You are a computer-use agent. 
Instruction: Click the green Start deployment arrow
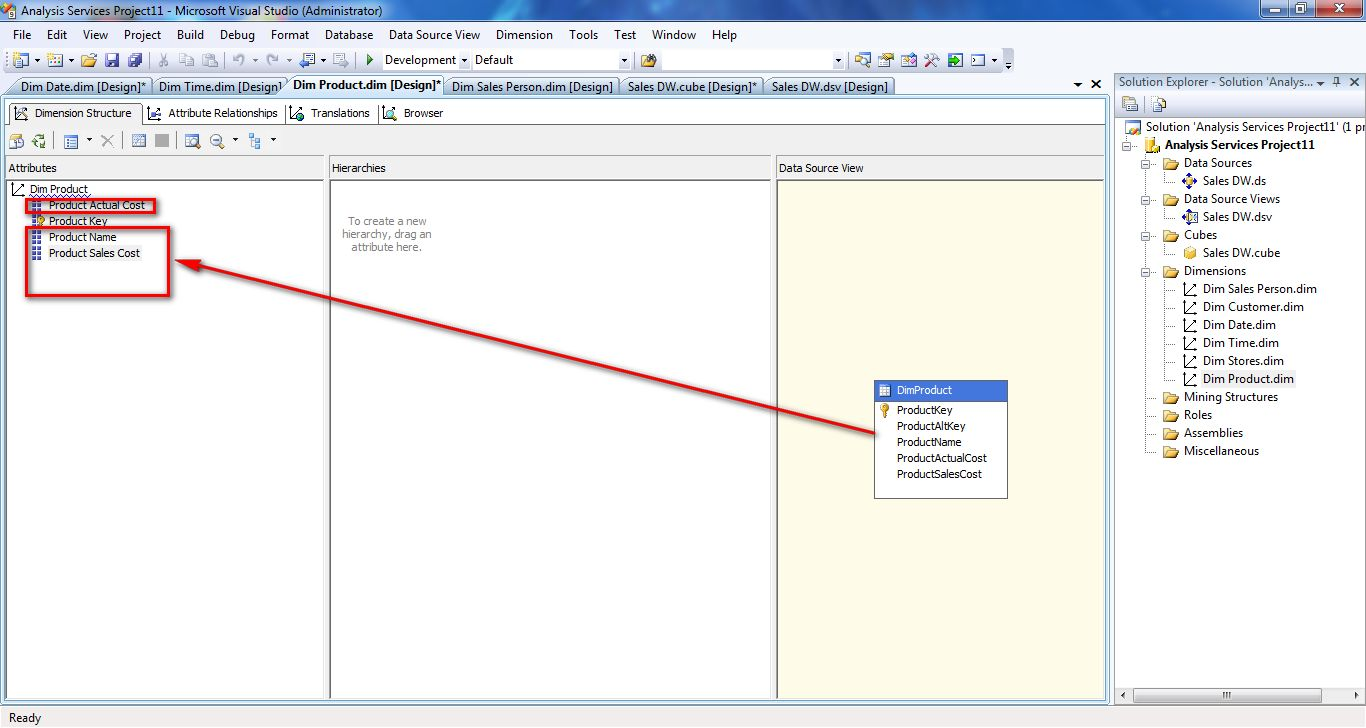370,60
